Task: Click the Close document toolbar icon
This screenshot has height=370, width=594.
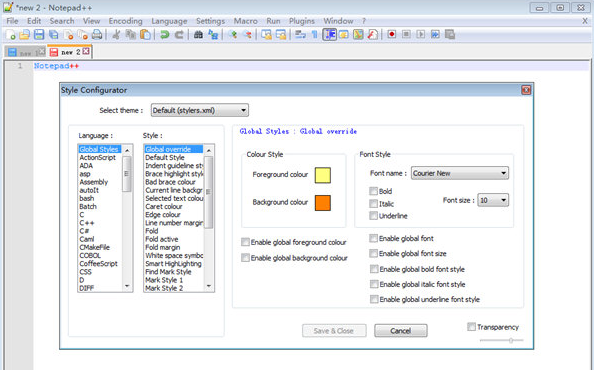Action: (x=69, y=35)
